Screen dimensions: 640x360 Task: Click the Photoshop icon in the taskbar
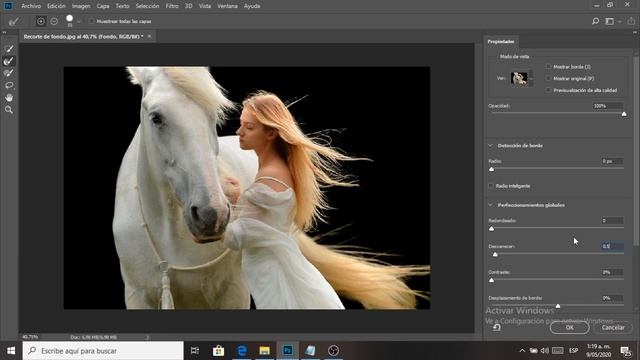287,351
